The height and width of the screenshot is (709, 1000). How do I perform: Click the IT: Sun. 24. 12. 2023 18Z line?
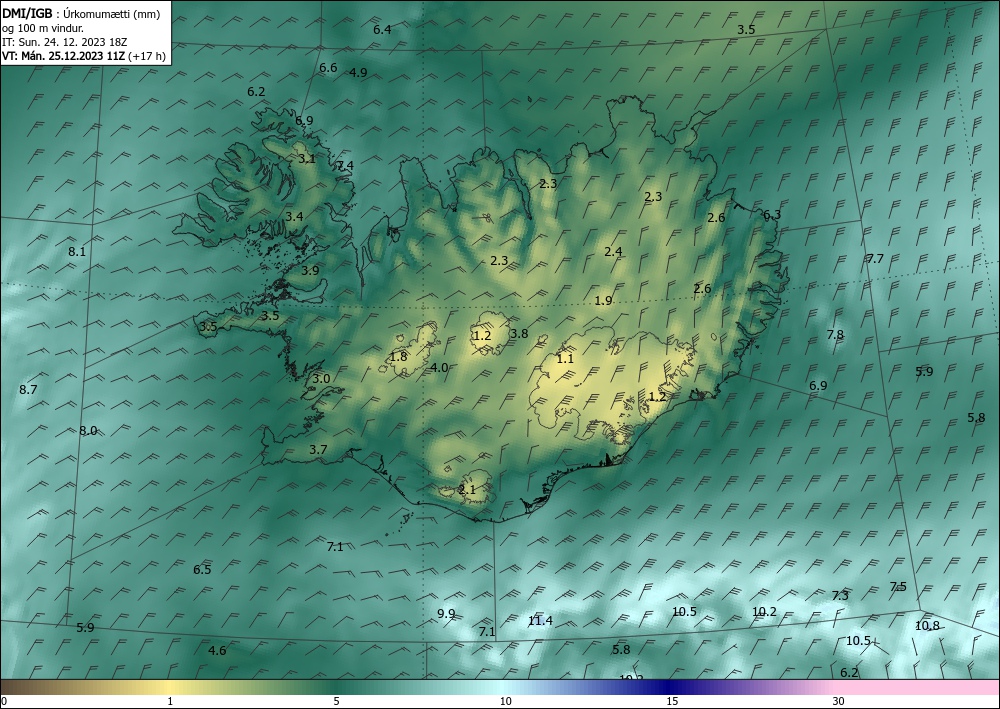click(x=64, y=42)
